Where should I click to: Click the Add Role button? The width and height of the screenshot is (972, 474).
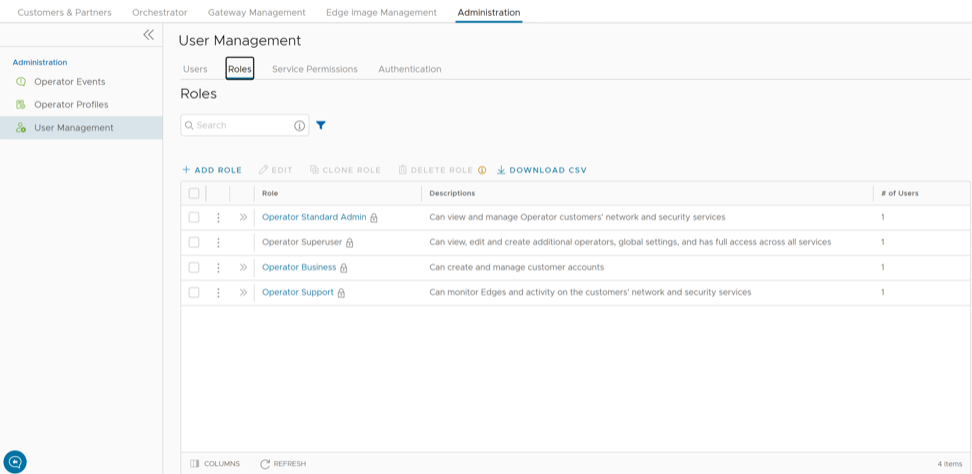[x=212, y=170]
